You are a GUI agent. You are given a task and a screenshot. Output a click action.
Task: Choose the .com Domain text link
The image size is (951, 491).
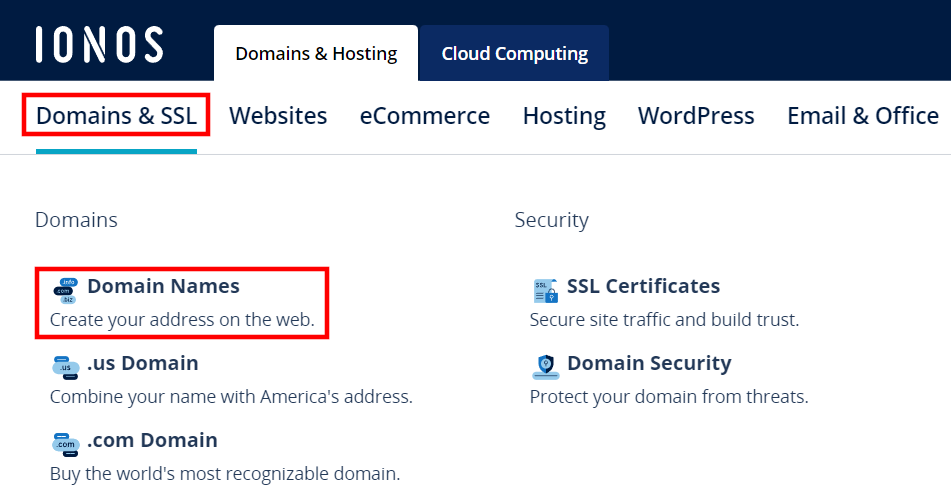(x=152, y=440)
